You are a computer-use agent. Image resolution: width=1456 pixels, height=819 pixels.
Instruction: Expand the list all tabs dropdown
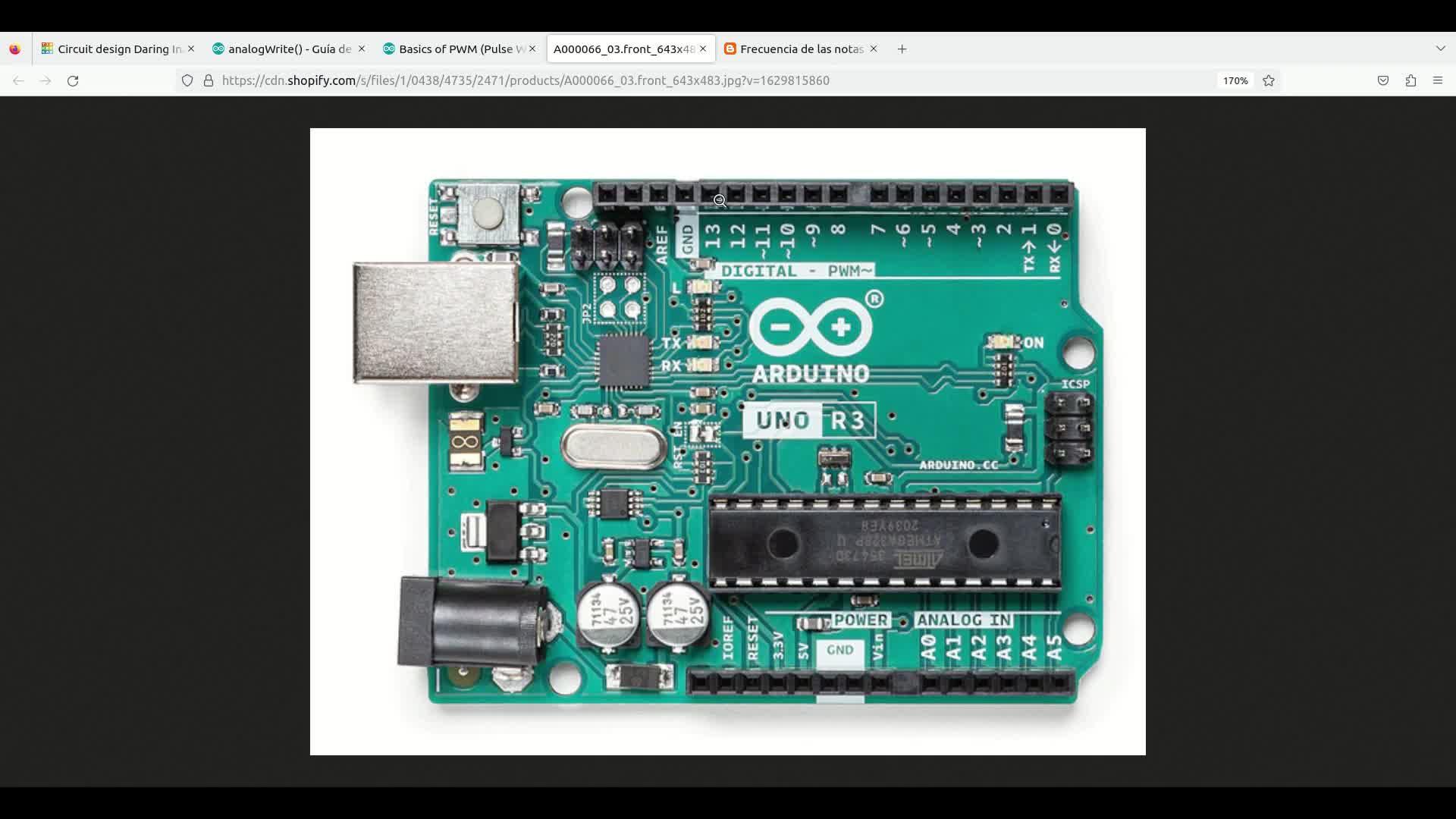[1440, 49]
